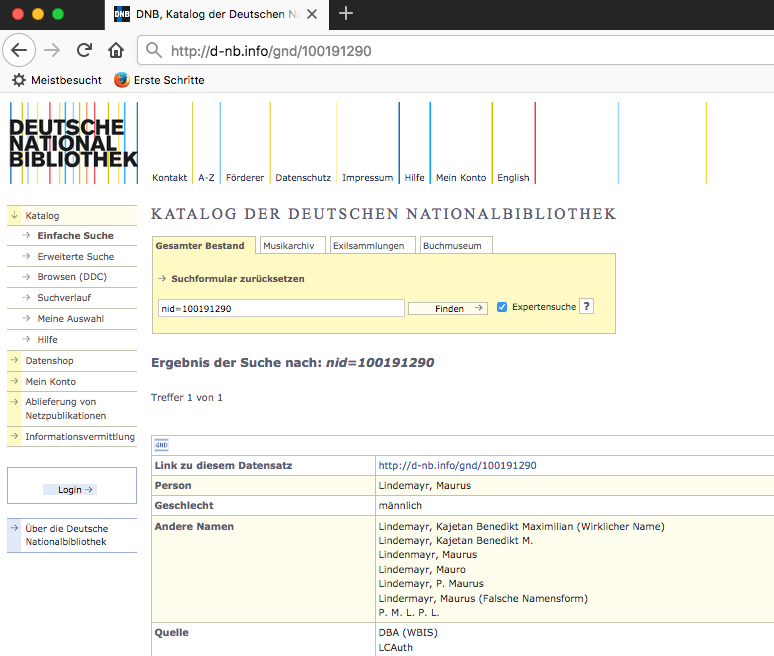Click the search query input field
774x656 pixels.
click(281, 309)
